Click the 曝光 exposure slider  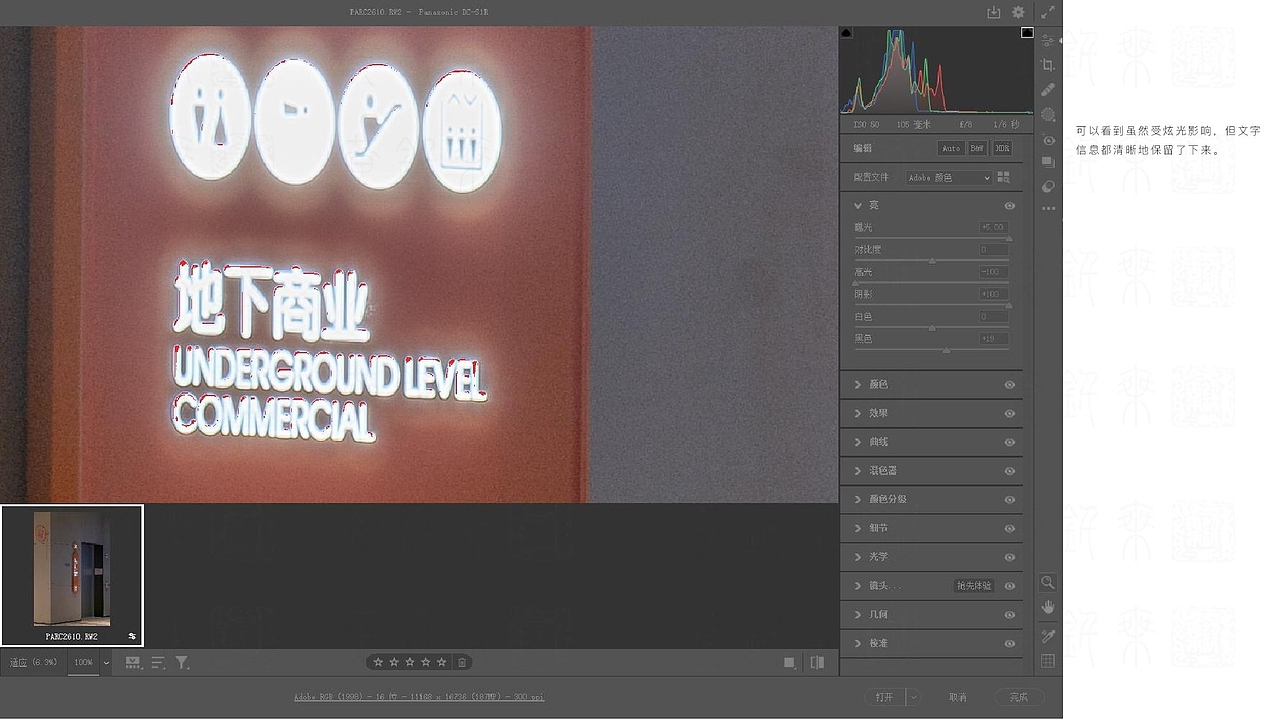click(x=931, y=238)
